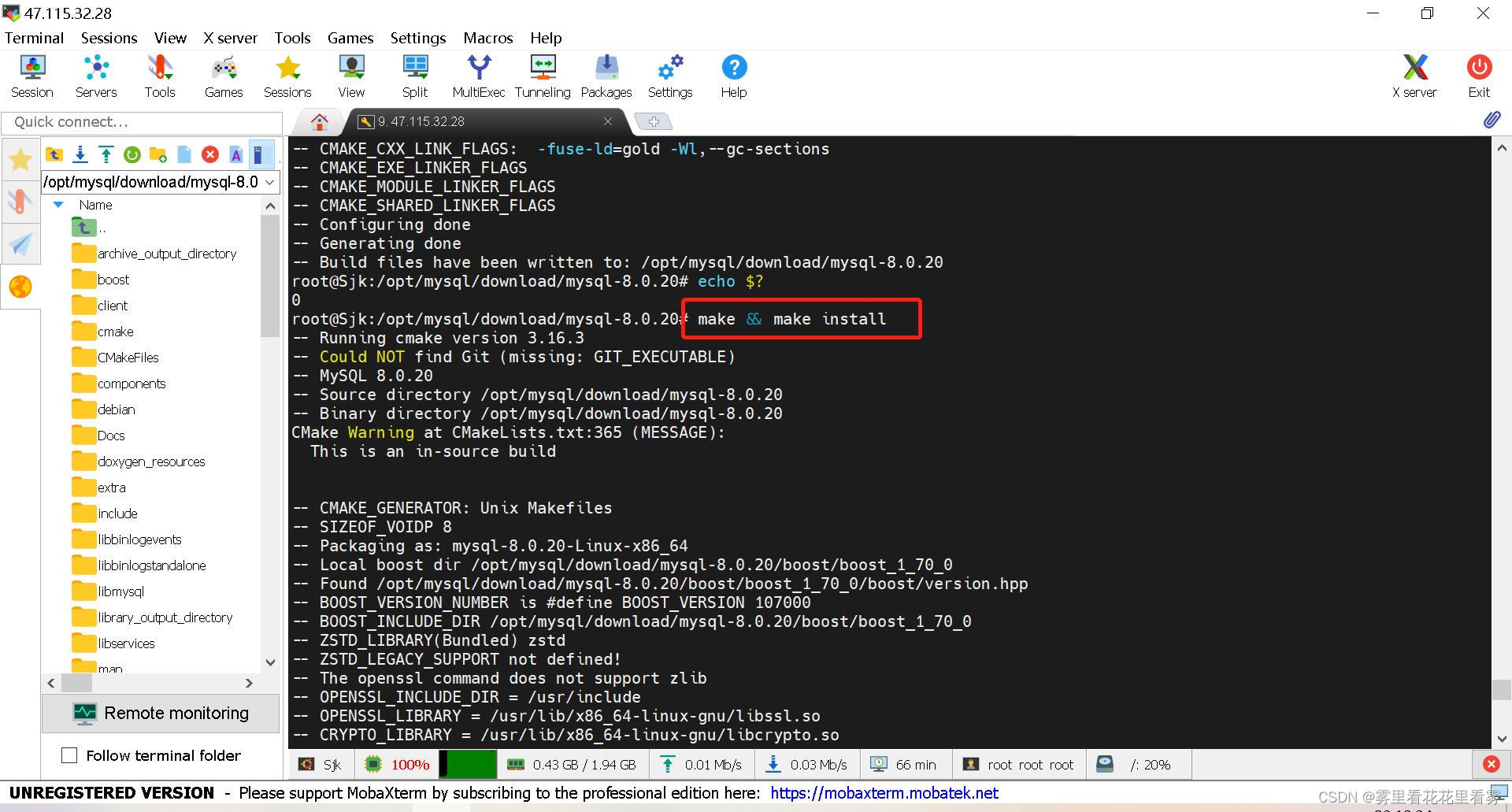Upload files with the green up-arrow icon
Screen dimensions: 1512x812
(x=106, y=154)
